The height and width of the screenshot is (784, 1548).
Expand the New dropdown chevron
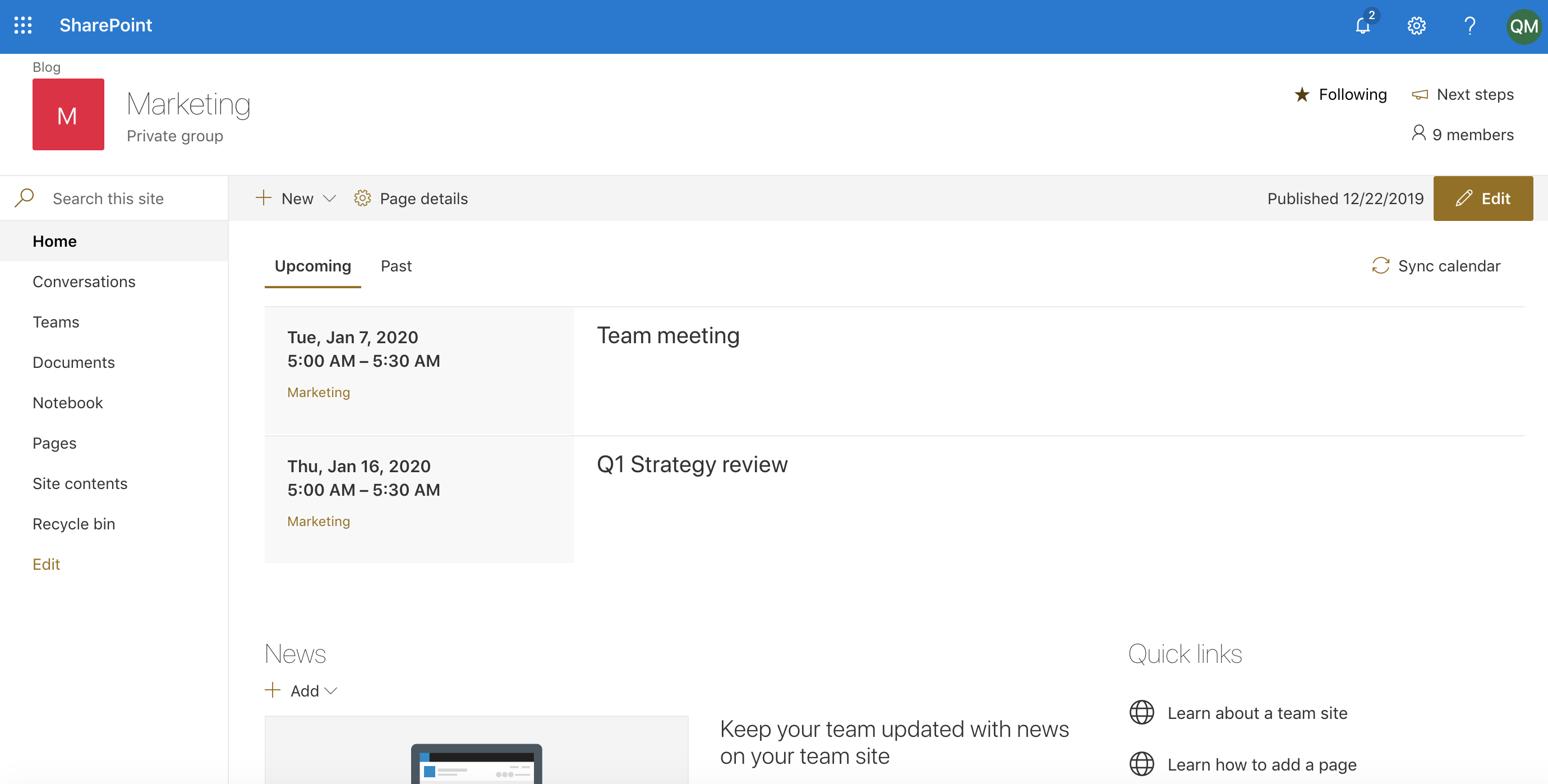pyautogui.click(x=329, y=199)
